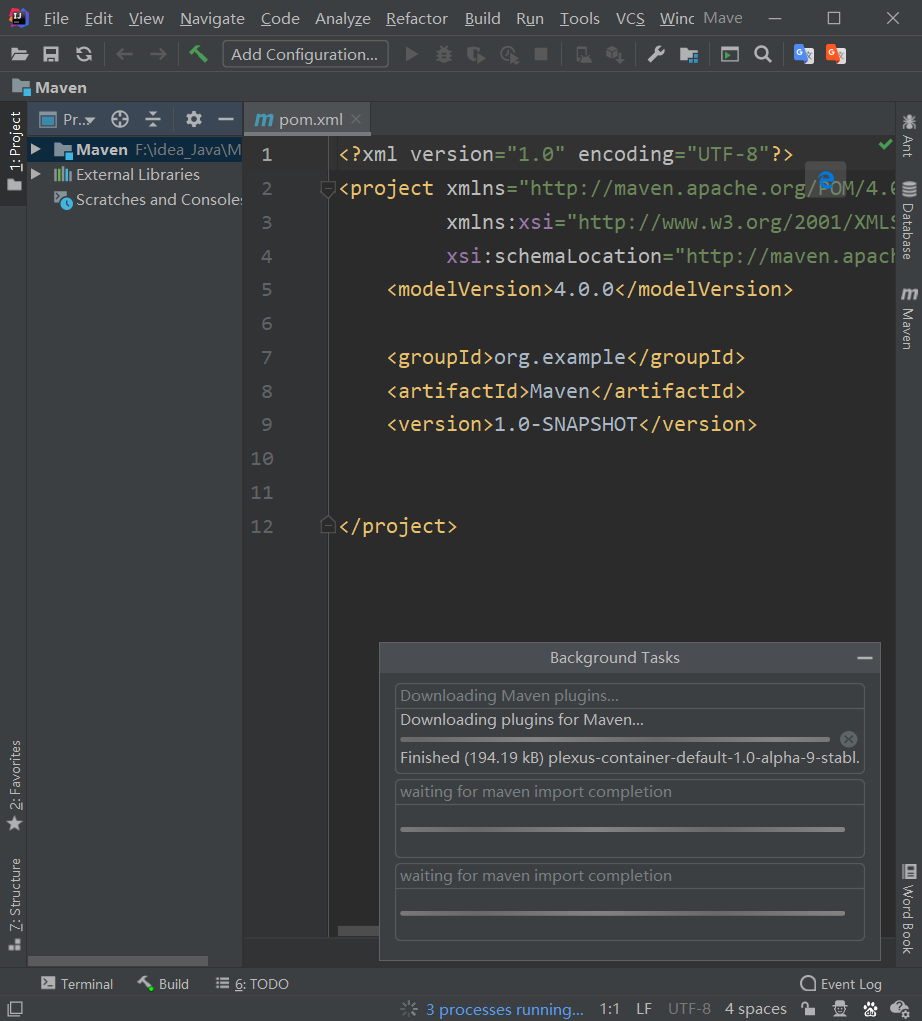Open the 4 spaces indent selector
The width and height of the screenshot is (922, 1021).
click(755, 1009)
